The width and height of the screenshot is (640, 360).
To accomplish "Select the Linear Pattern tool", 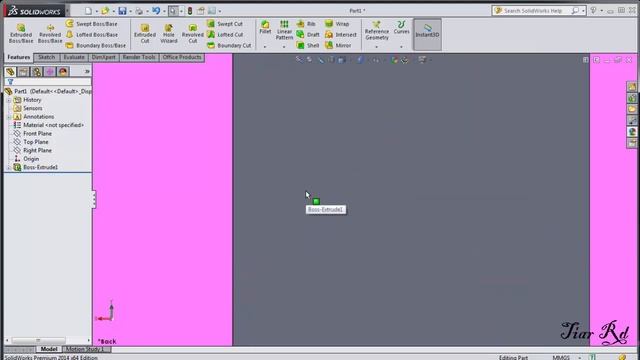I will point(284,30).
